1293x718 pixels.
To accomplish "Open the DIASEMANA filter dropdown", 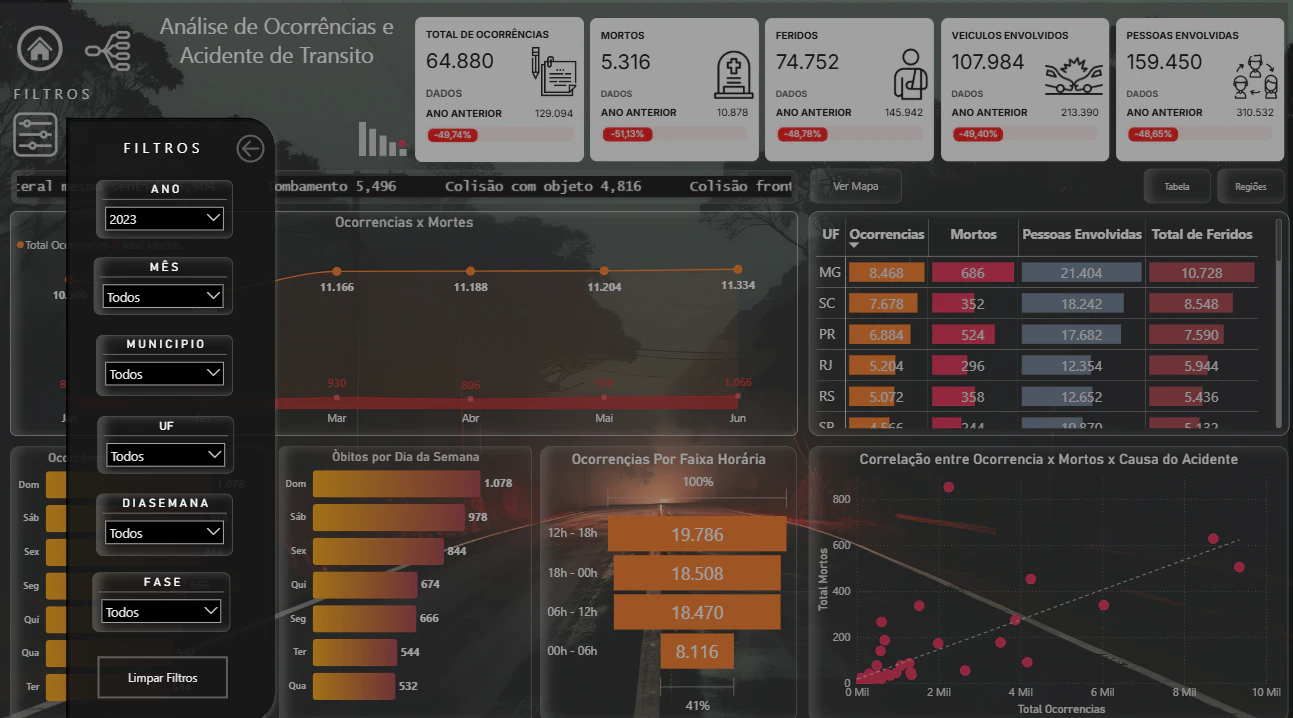I will click(x=164, y=532).
